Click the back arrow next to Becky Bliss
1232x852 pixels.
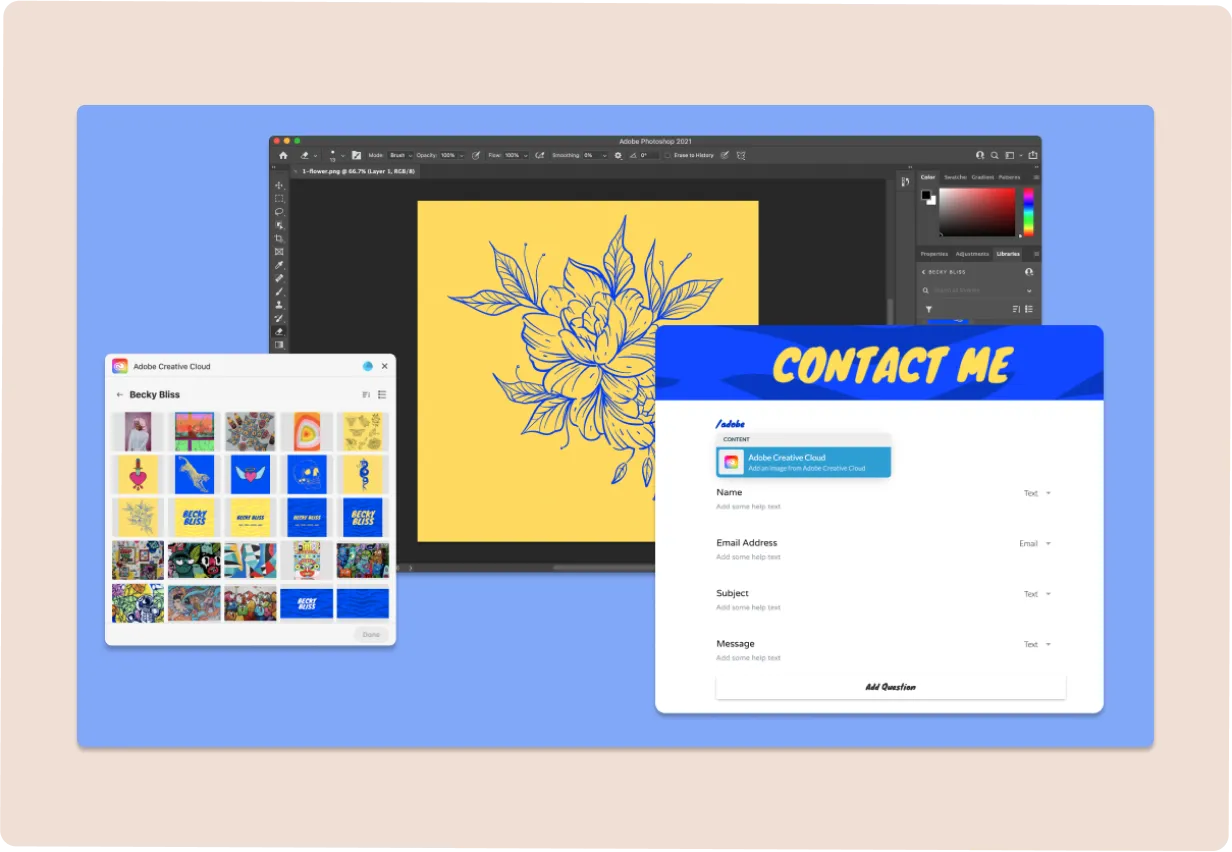119,394
